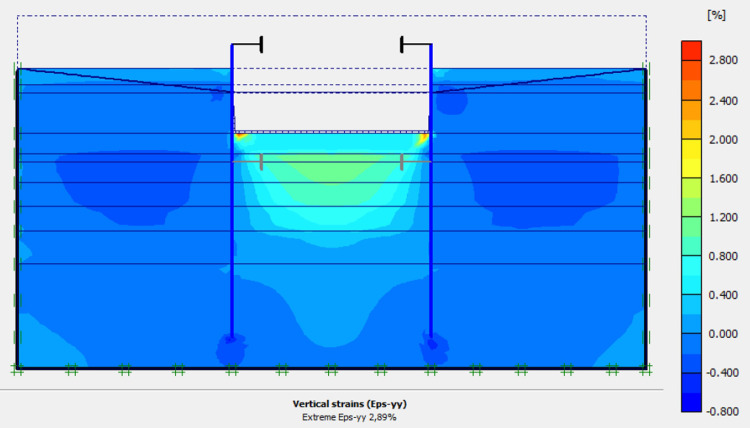Click the 1.200 legend value
Viewport: 750px width, 428px height.
[x=723, y=217]
